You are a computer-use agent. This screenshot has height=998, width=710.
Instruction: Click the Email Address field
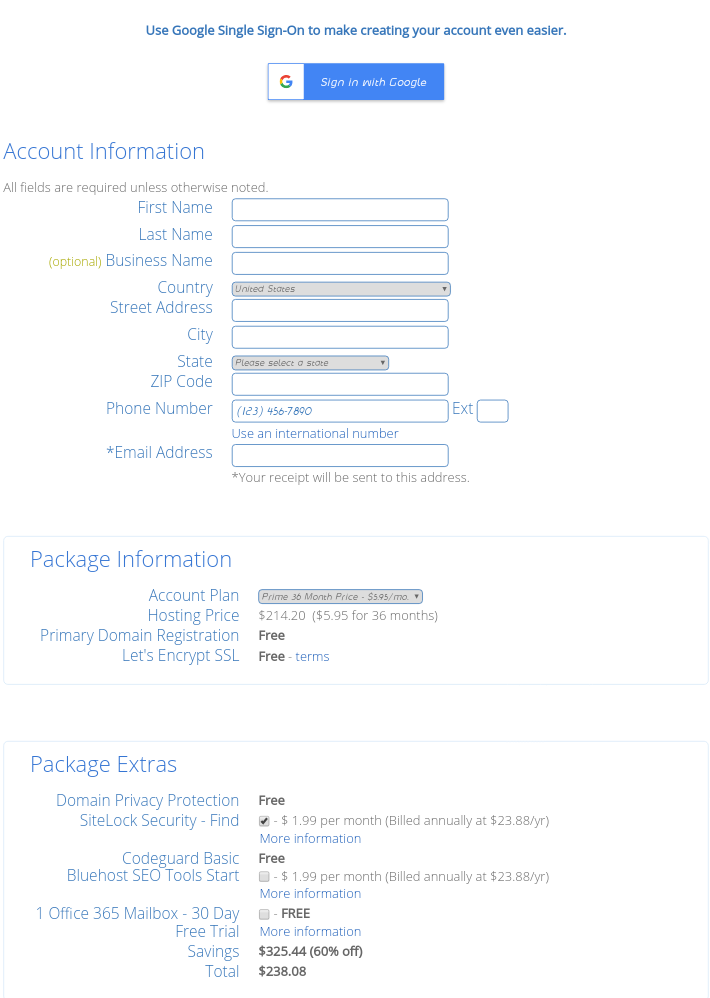point(340,455)
